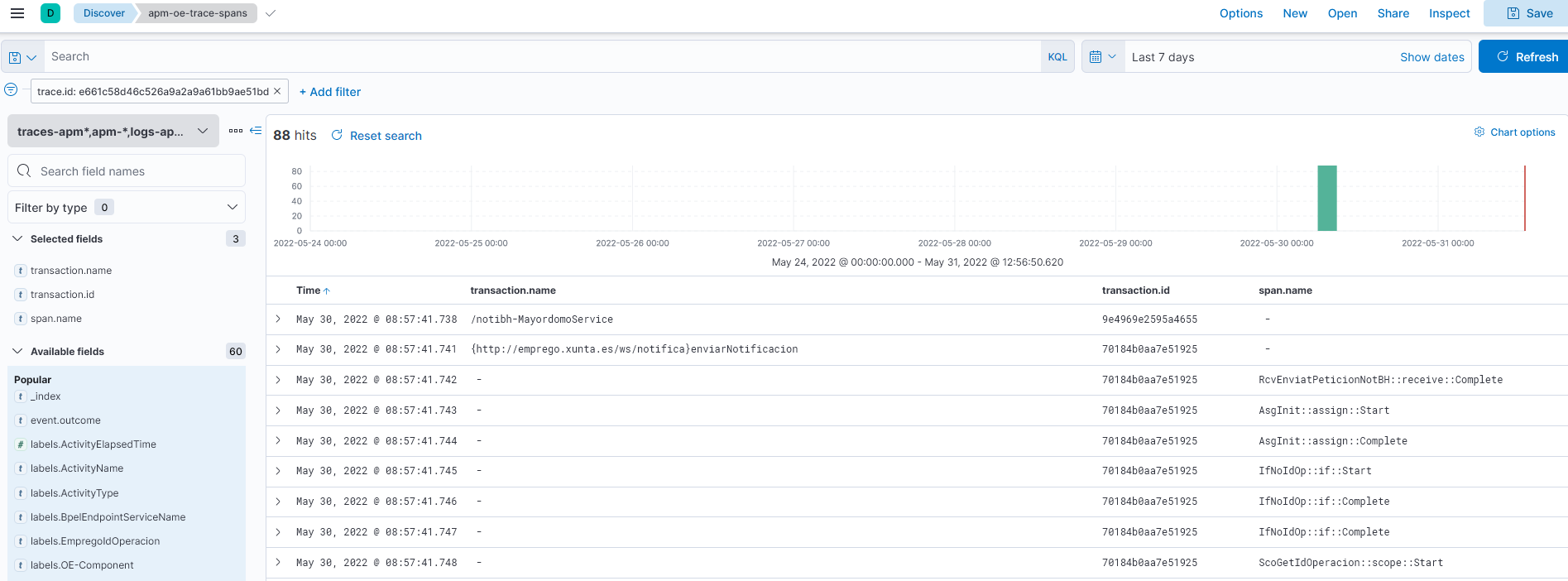This screenshot has height=581, width=1568.
Task: Click New in the top menu
Action: (1295, 13)
